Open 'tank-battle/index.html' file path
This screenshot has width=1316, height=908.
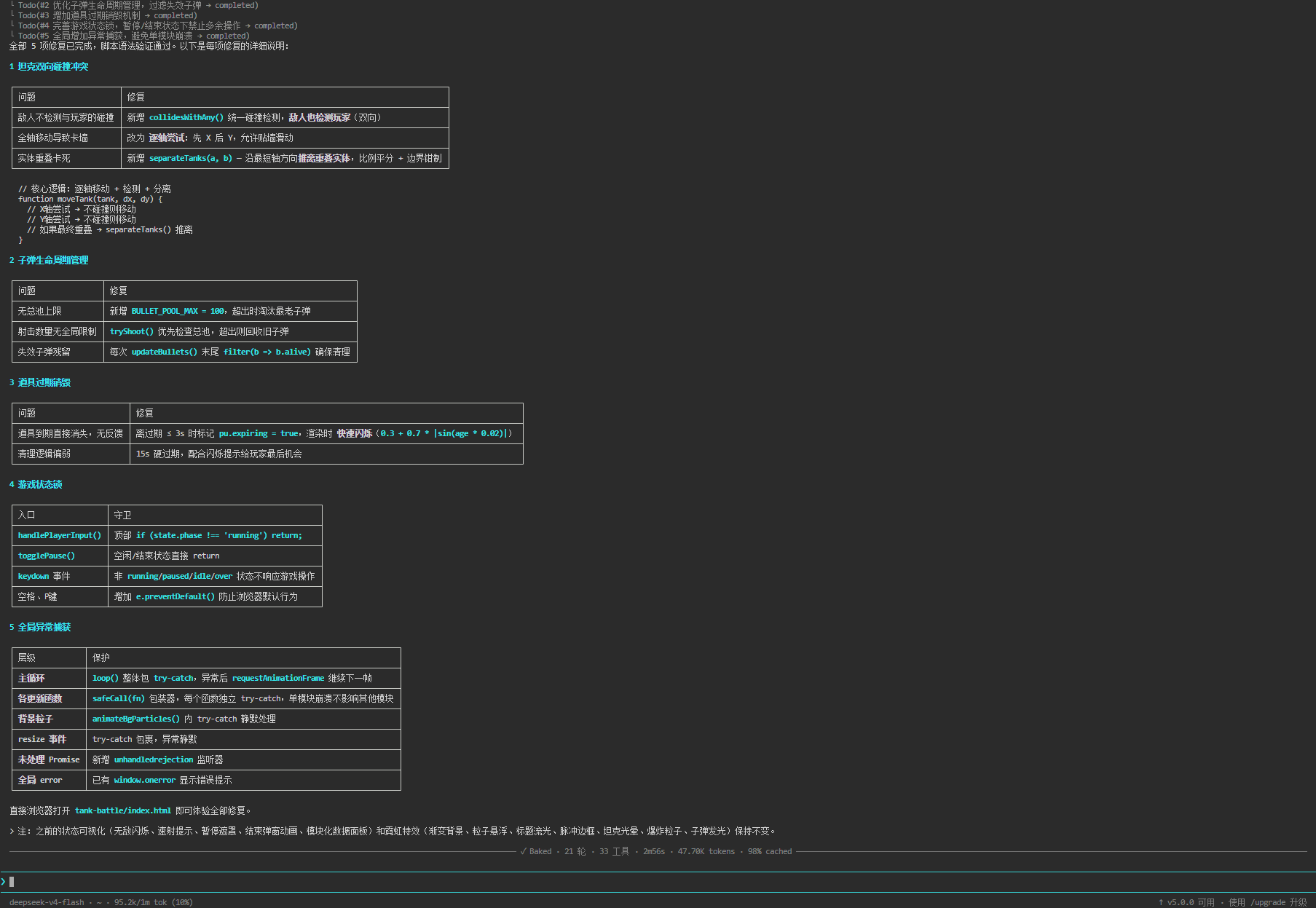tap(123, 810)
